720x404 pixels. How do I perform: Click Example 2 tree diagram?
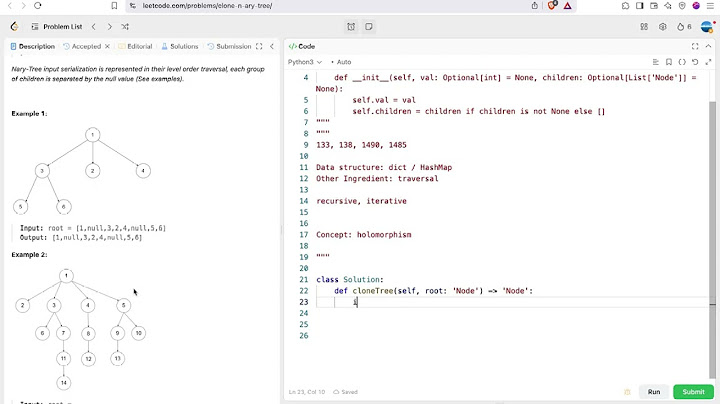click(80, 329)
